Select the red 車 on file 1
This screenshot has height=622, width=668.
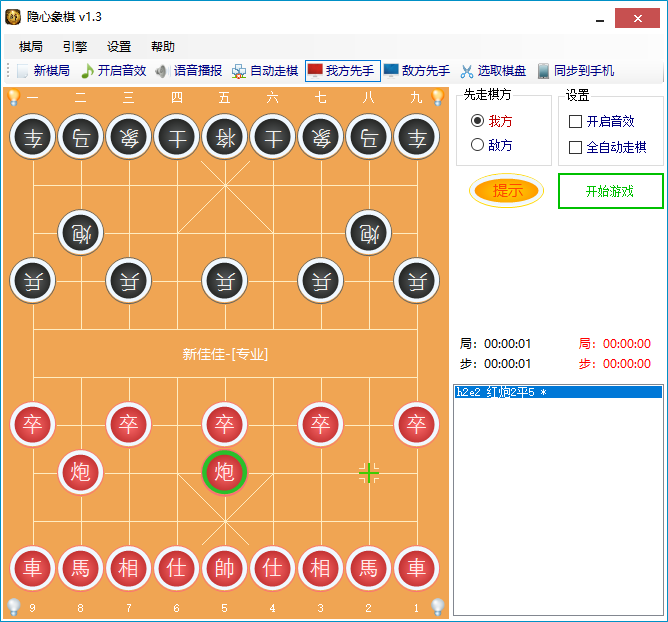417,568
